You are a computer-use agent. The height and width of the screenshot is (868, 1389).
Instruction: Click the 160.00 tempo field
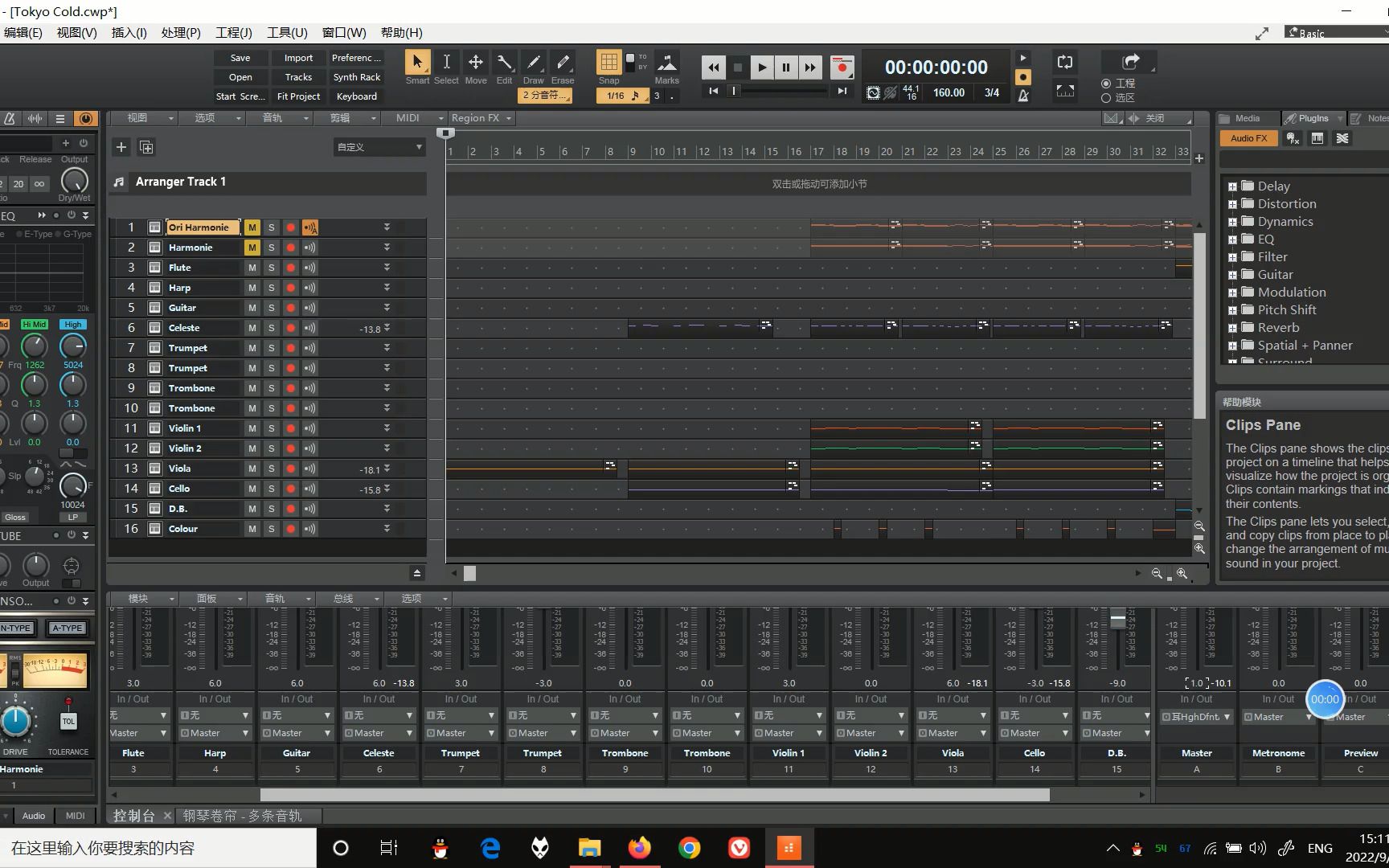click(x=949, y=92)
